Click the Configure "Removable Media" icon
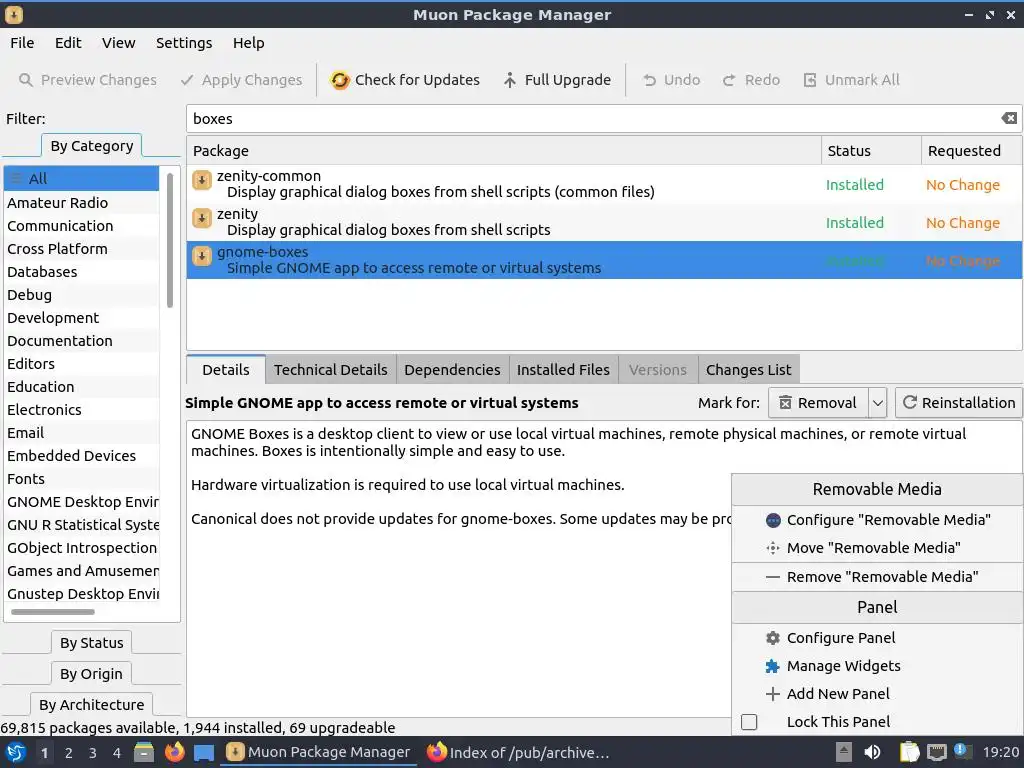The width and height of the screenshot is (1024, 768). click(773, 520)
